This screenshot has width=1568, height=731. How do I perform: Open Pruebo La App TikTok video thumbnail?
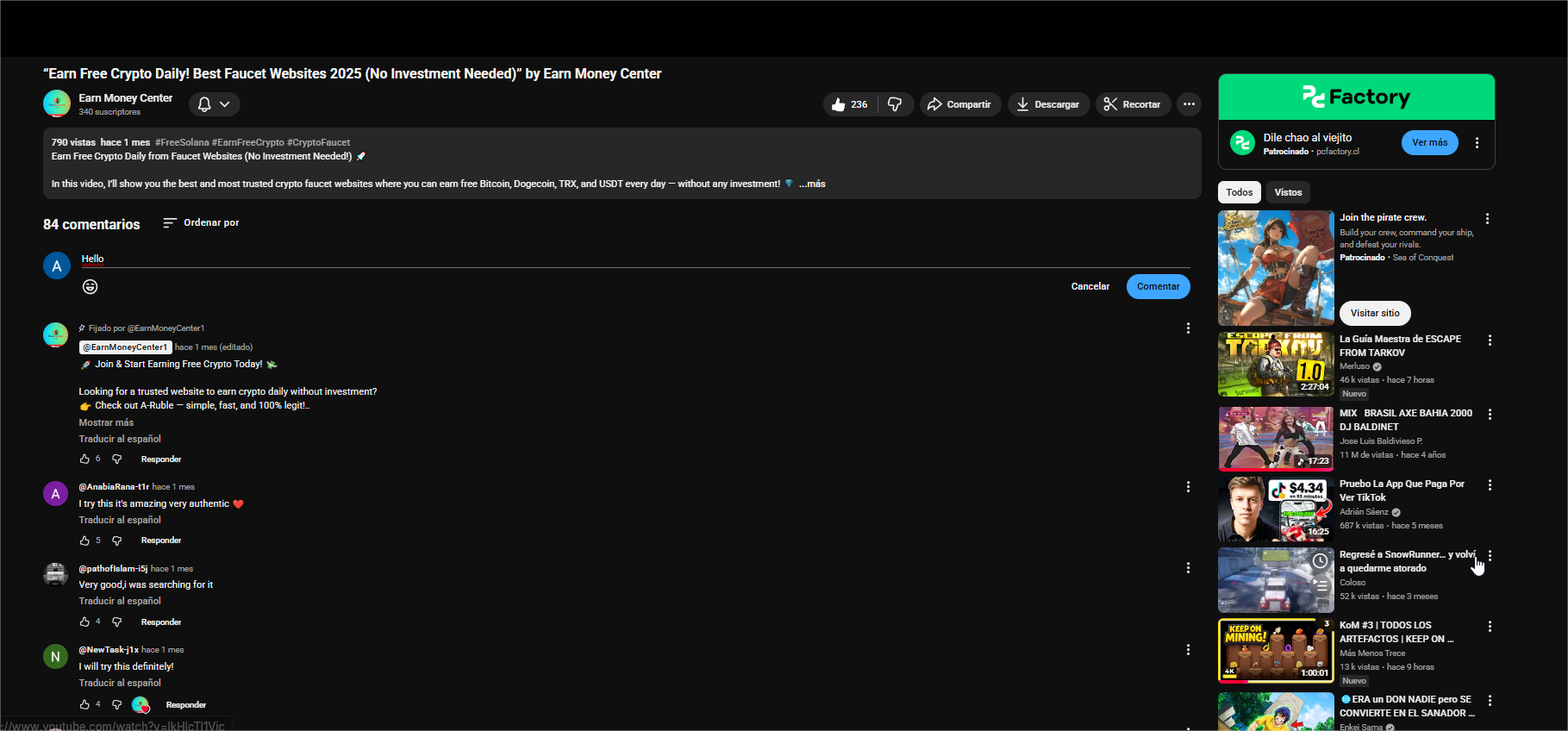tap(1276, 509)
